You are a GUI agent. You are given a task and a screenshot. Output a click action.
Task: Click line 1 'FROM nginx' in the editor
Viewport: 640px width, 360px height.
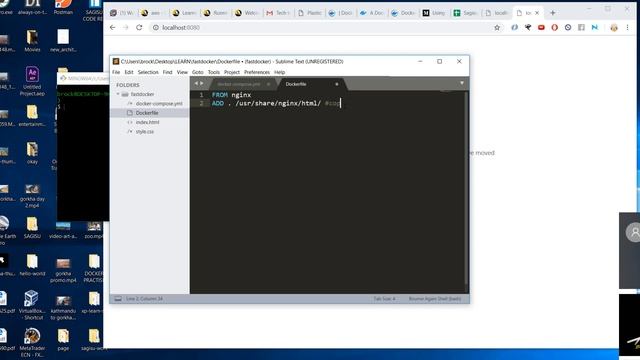click(231, 95)
